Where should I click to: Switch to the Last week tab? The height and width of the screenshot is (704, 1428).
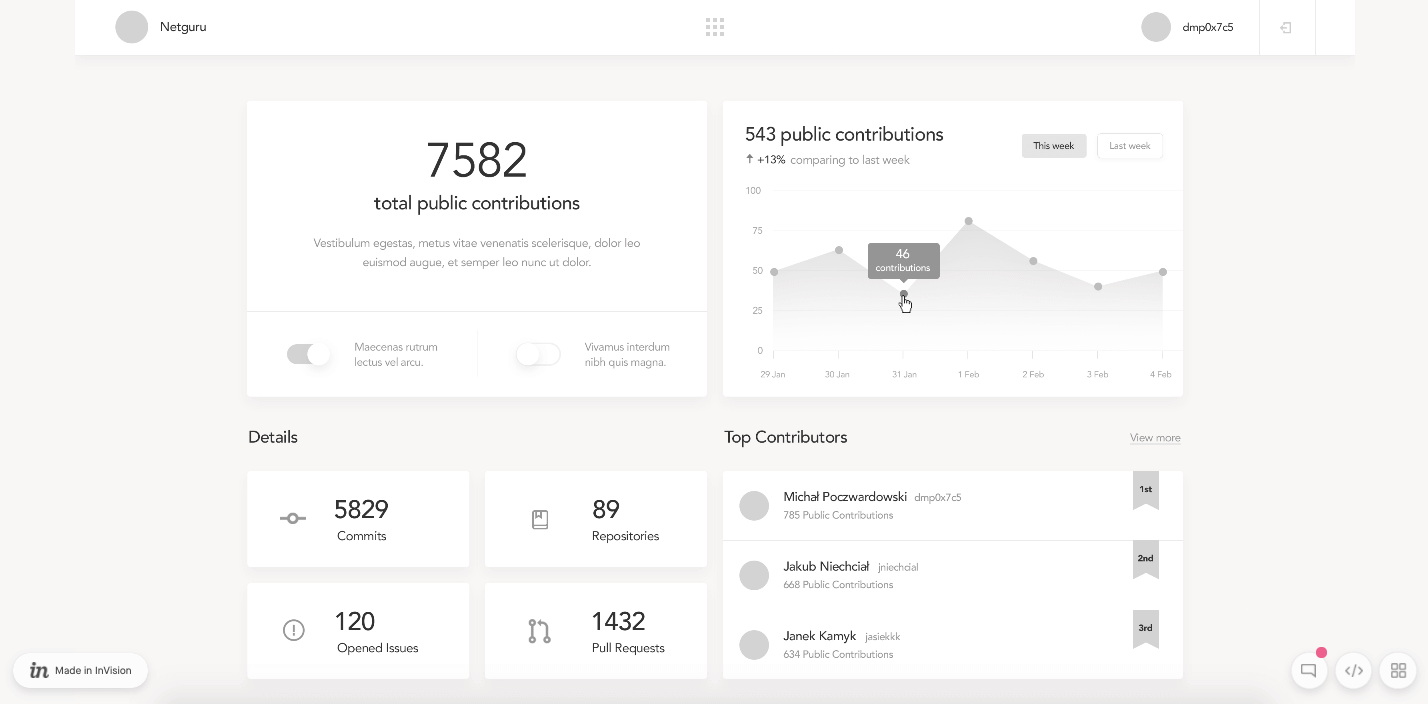pos(1129,146)
